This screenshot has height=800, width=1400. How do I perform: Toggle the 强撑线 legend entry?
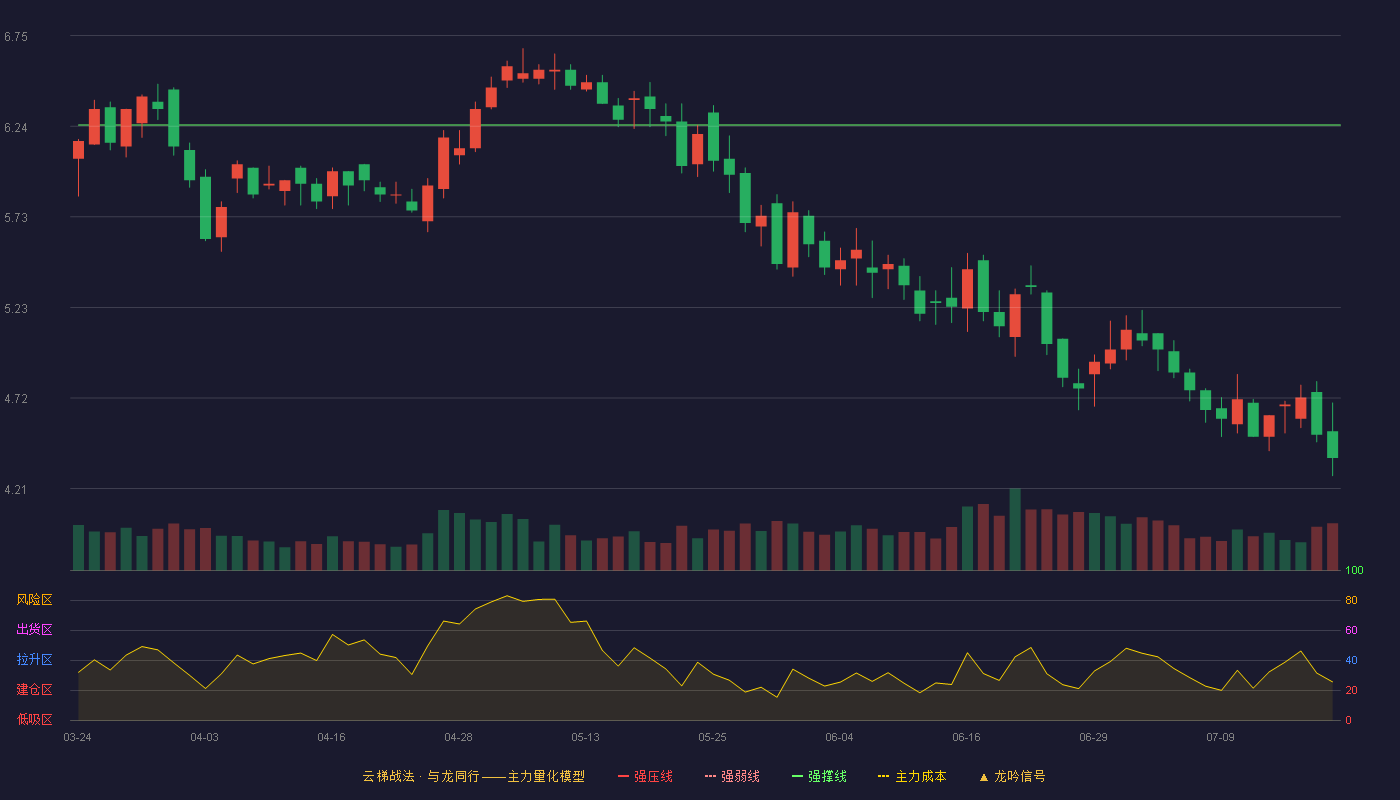[819, 776]
